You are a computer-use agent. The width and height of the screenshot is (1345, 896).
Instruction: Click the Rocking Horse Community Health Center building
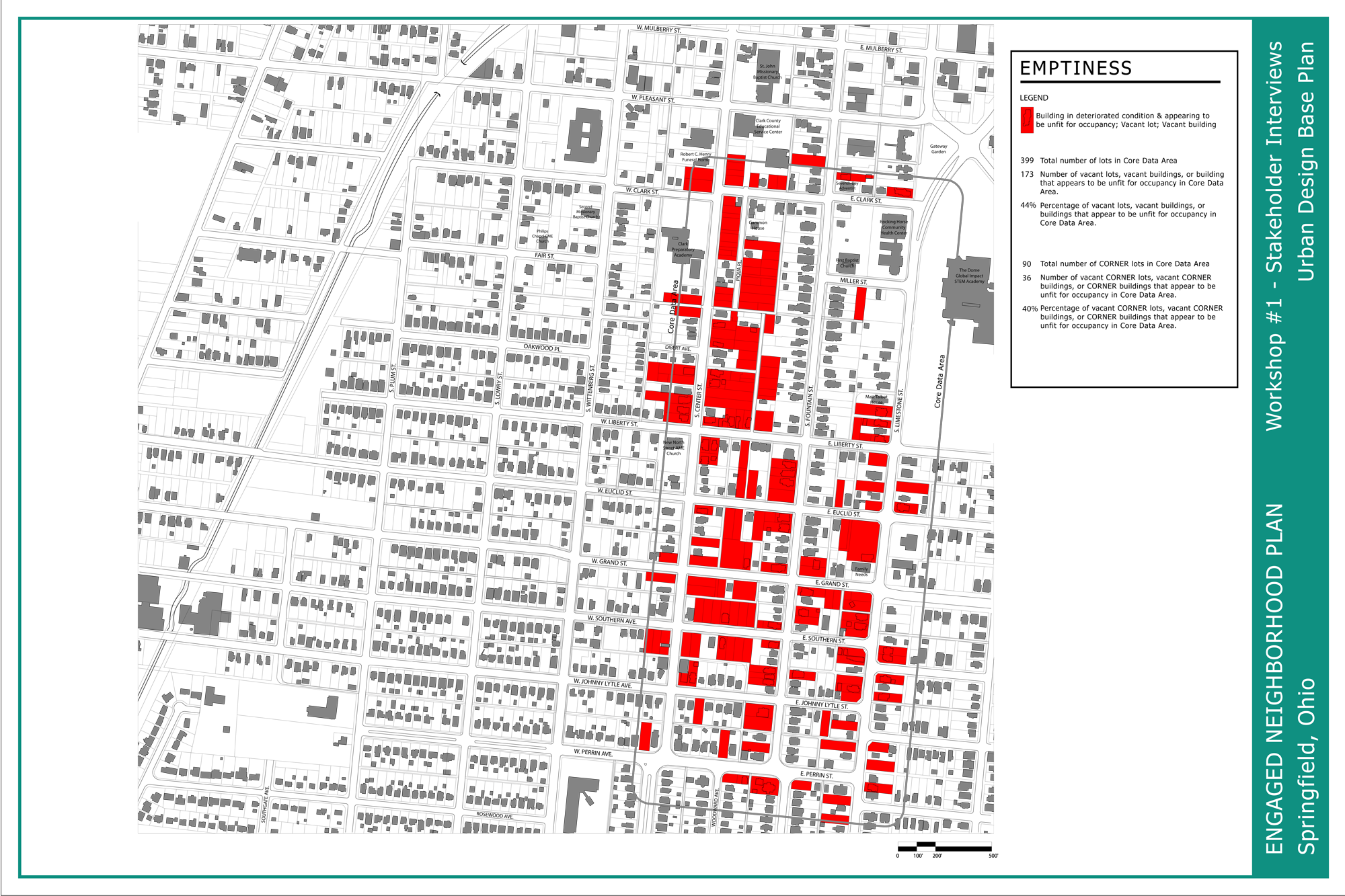click(x=894, y=227)
